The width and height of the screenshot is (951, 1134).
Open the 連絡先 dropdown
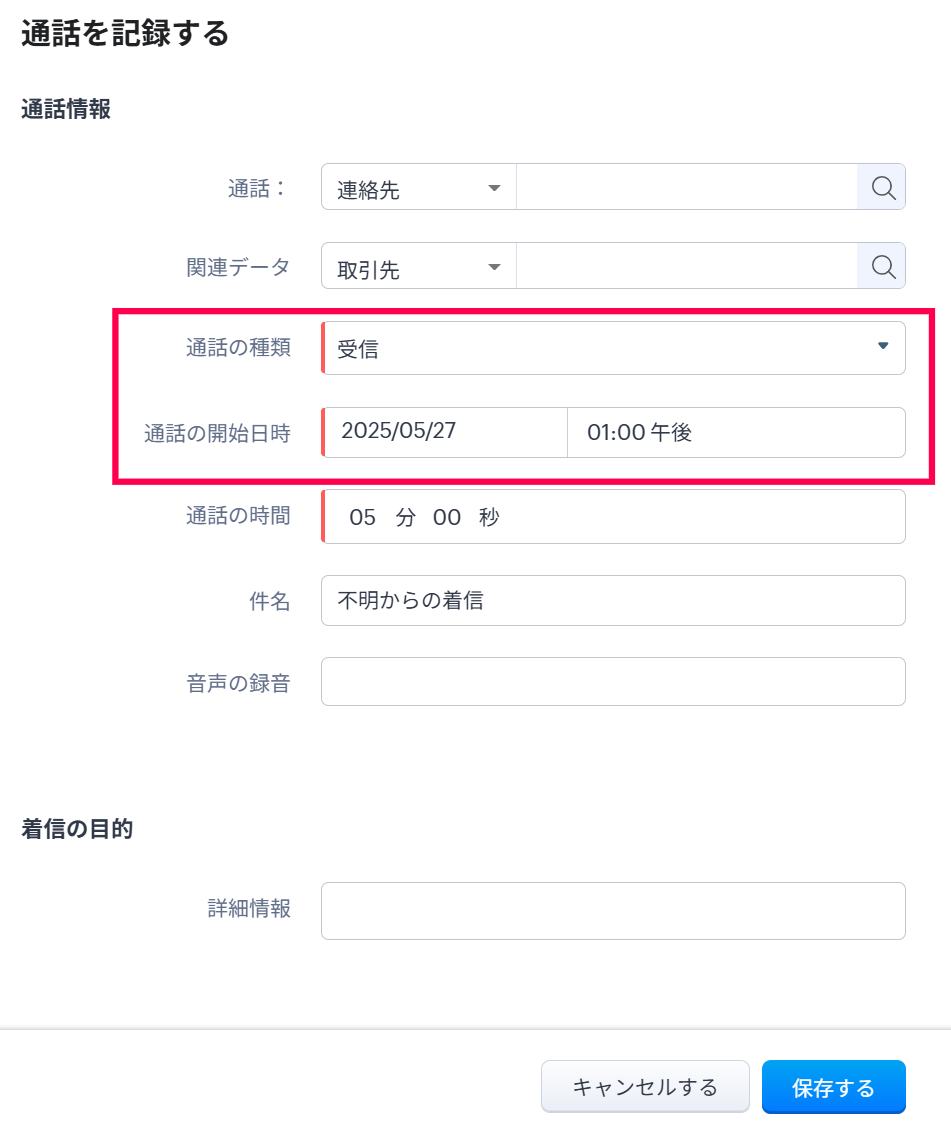418,188
